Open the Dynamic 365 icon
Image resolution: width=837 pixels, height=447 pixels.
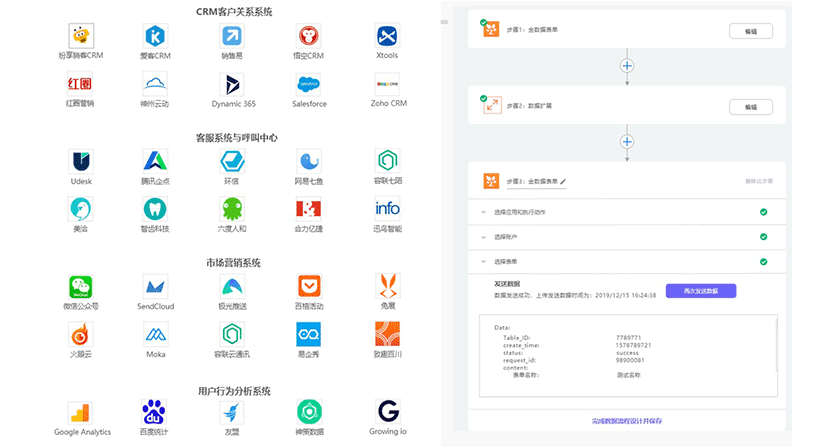232,85
